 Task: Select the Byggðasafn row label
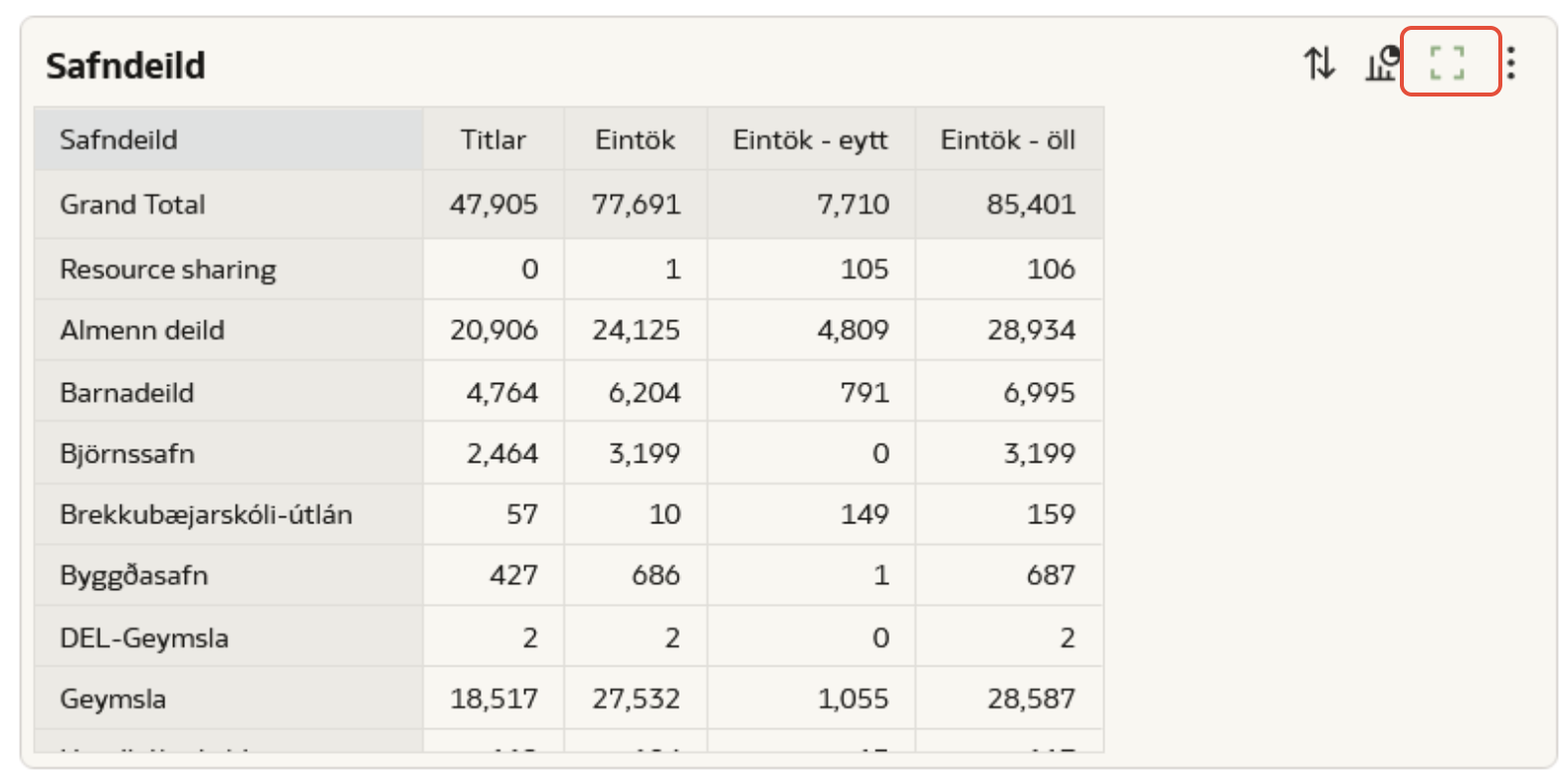coord(133,575)
